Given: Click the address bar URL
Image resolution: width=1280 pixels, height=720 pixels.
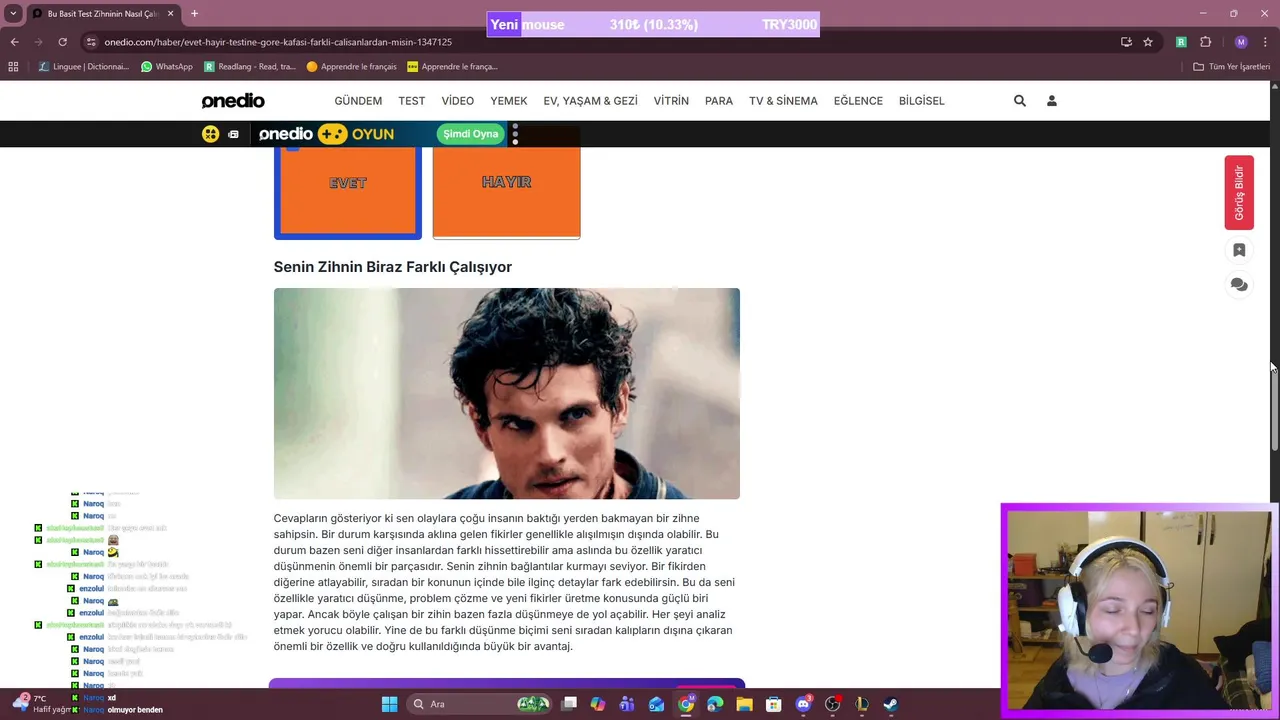Looking at the screenshot, I should (278, 42).
